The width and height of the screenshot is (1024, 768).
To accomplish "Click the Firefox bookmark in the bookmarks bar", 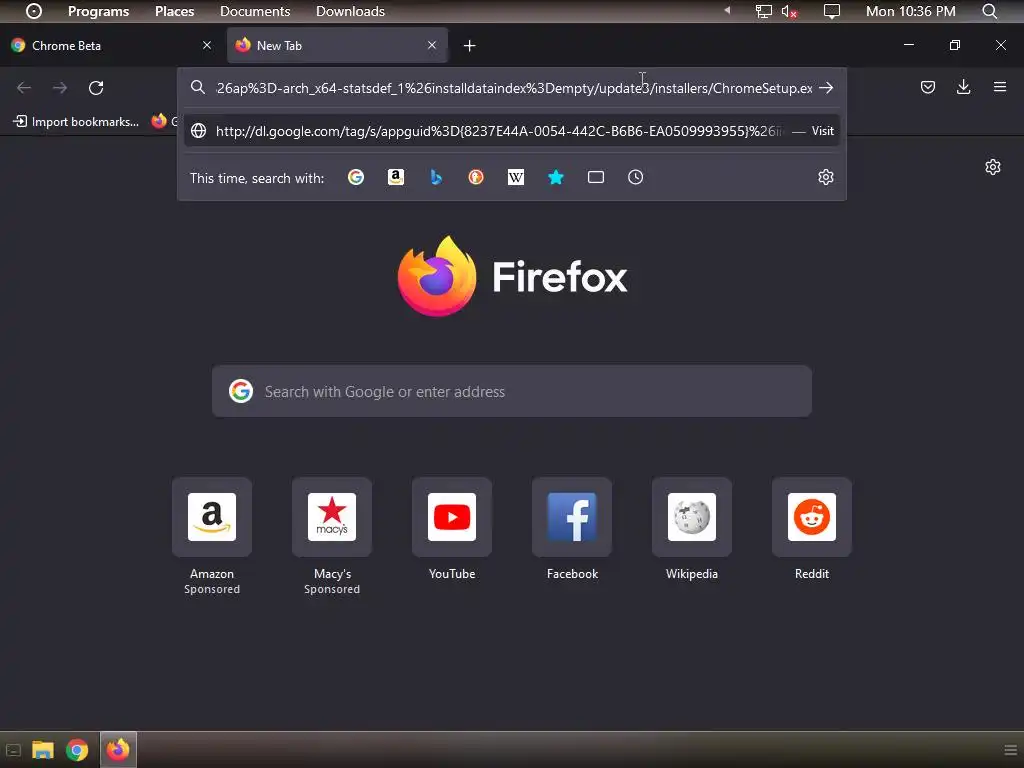I will [x=163, y=121].
